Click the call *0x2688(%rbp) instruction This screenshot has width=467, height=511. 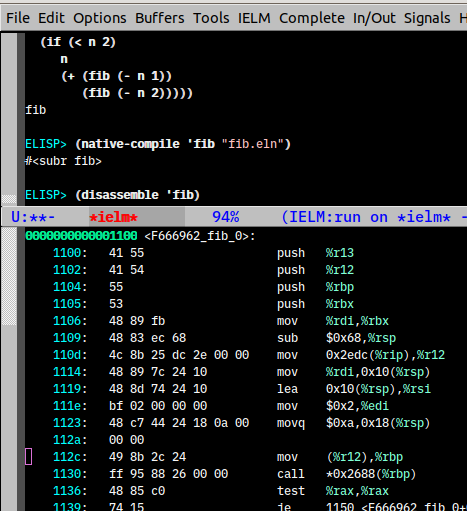346,474
